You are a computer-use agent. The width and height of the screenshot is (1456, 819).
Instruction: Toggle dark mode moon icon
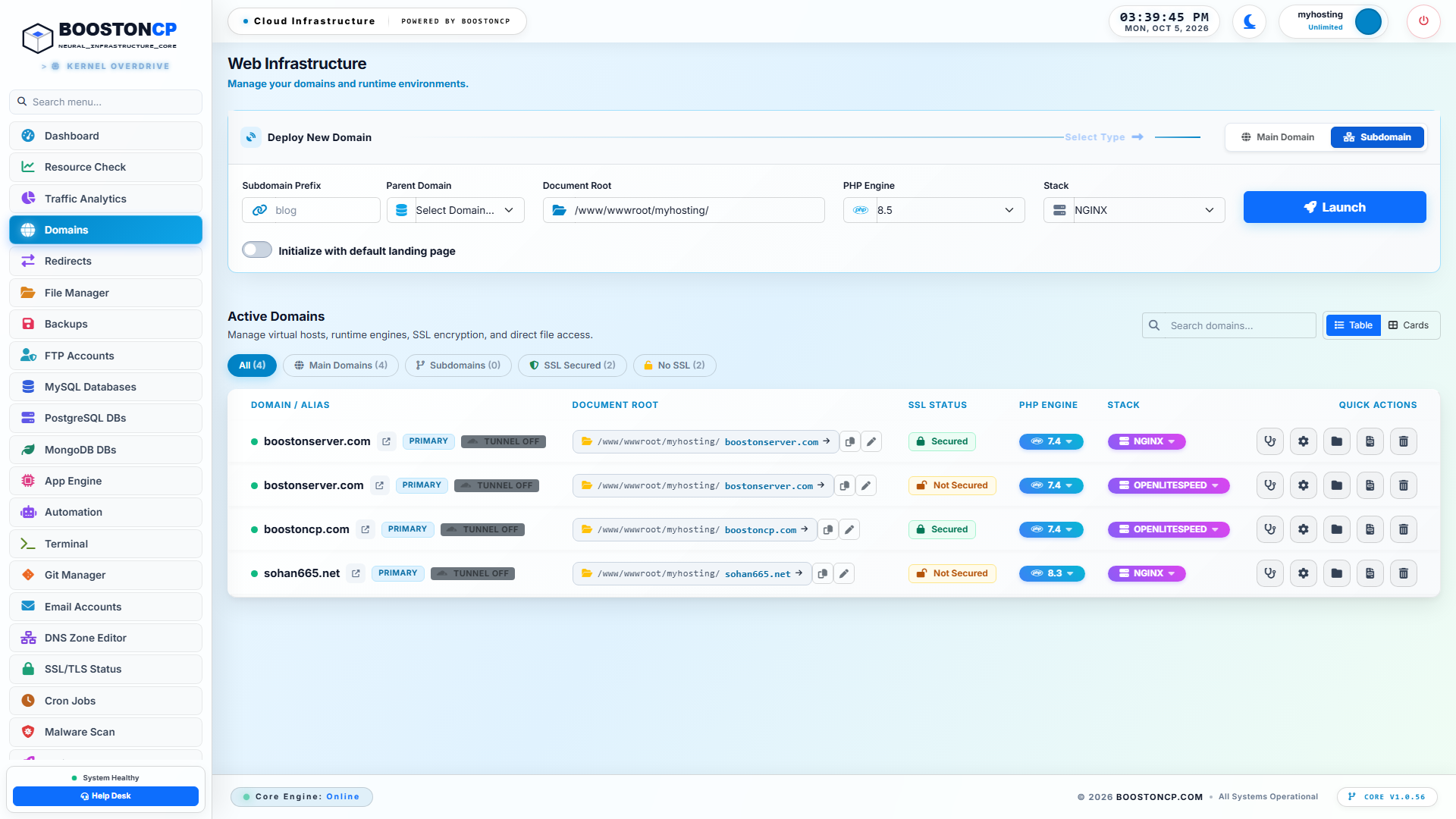(1249, 21)
